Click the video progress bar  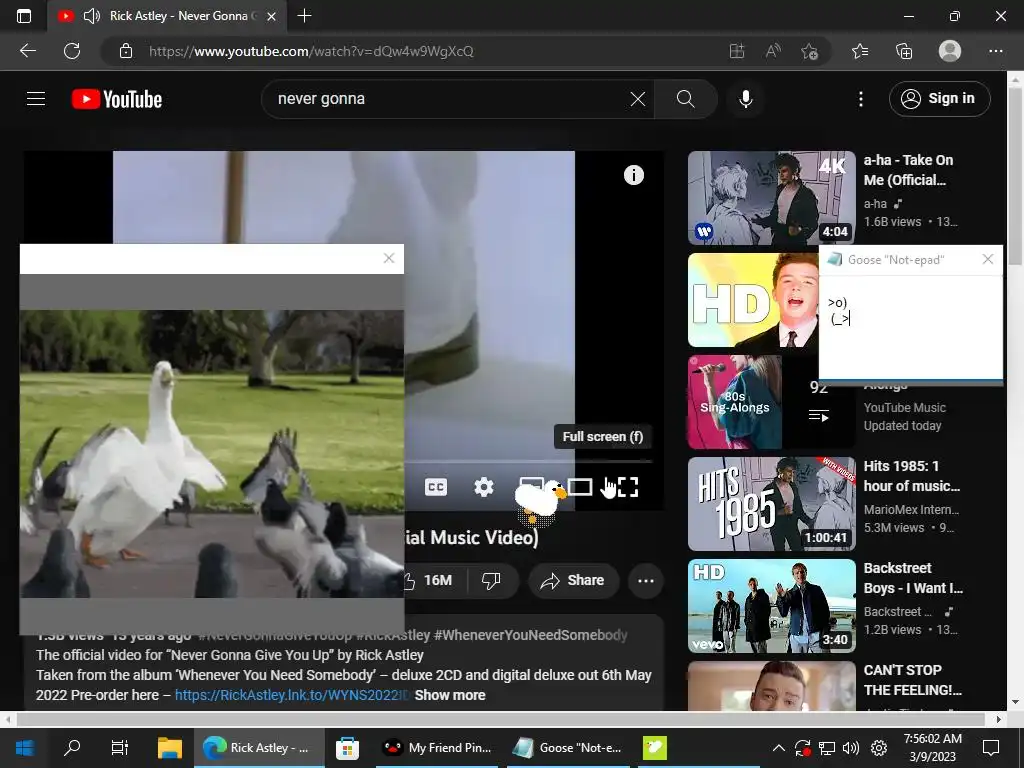tap(529, 462)
